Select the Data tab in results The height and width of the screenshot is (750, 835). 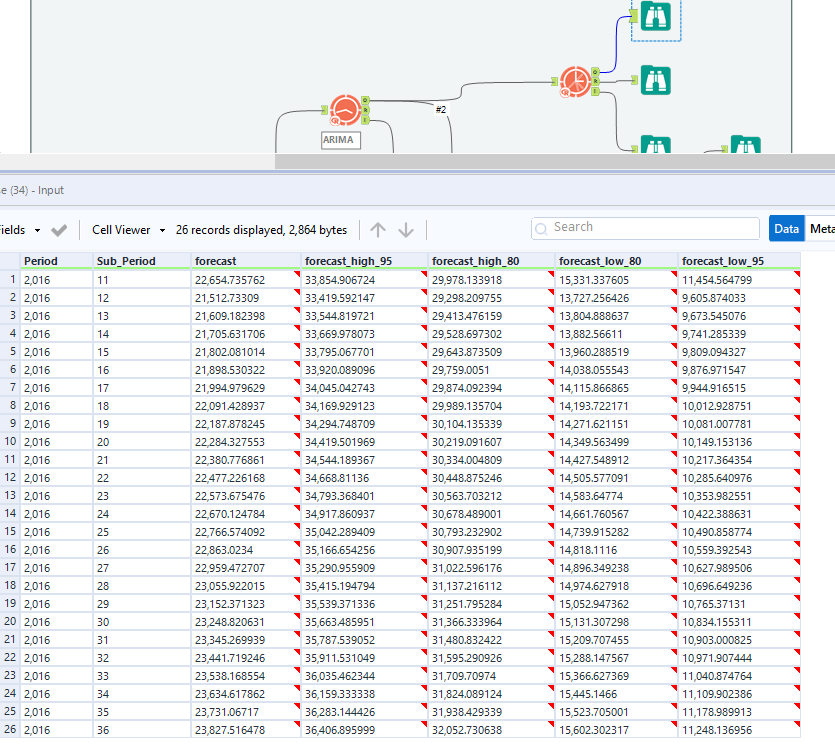[786, 228]
